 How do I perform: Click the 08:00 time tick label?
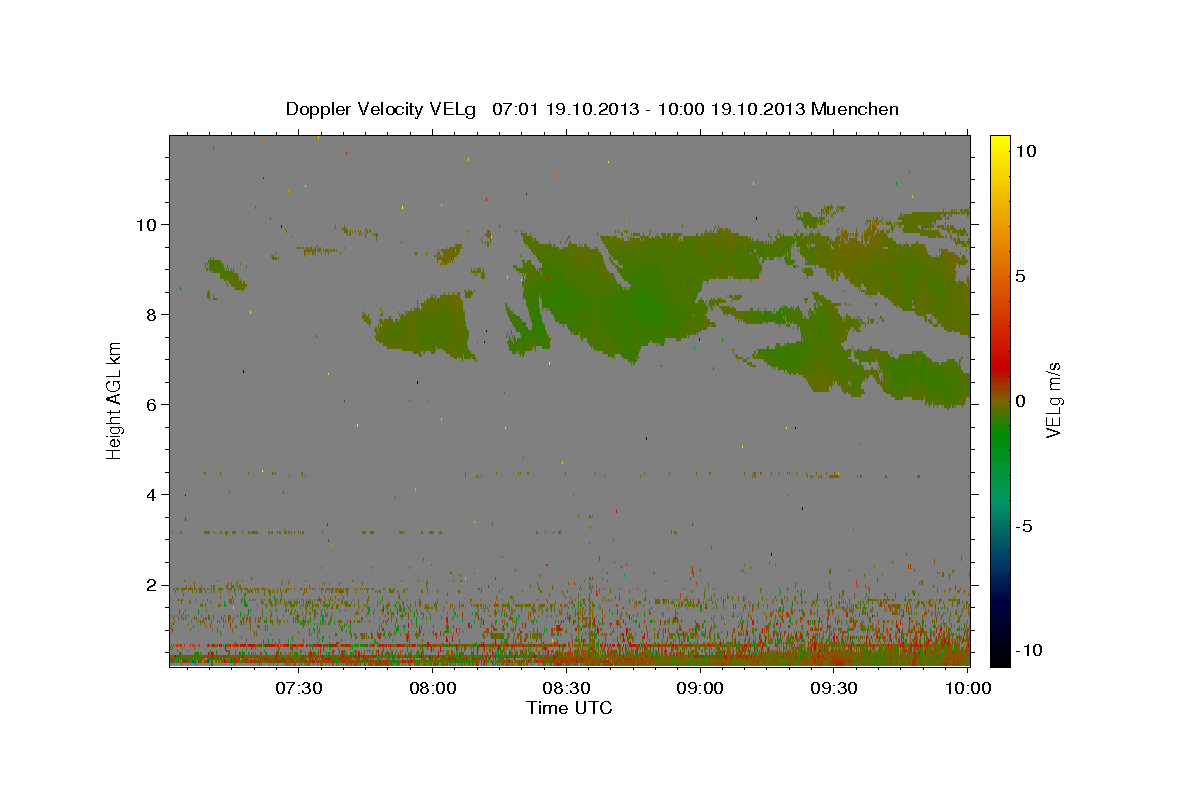[433, 688]
